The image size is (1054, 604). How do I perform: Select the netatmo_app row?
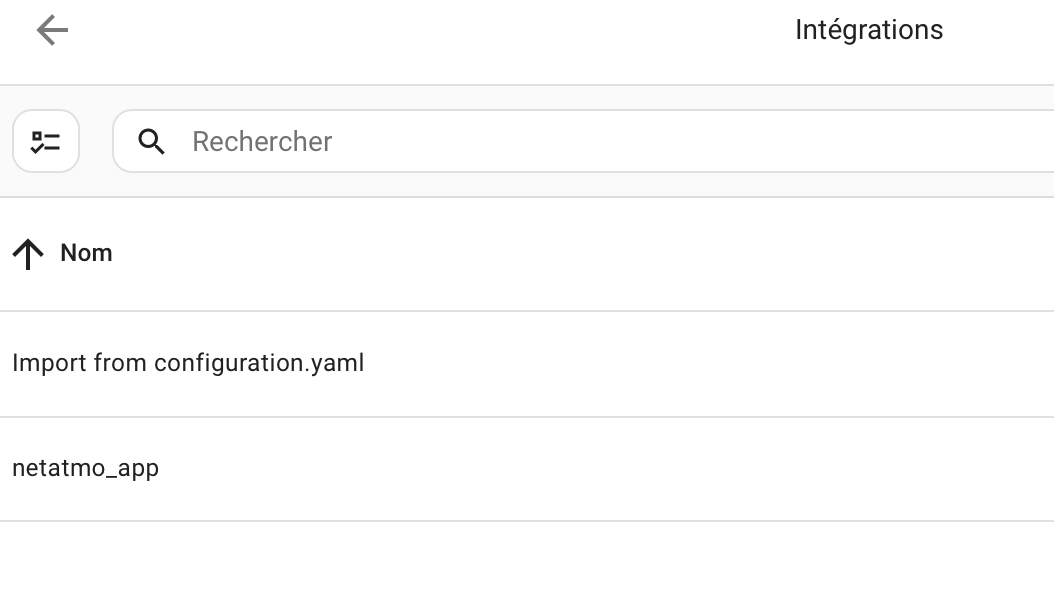pyautogui.click(x=500, y=468)
